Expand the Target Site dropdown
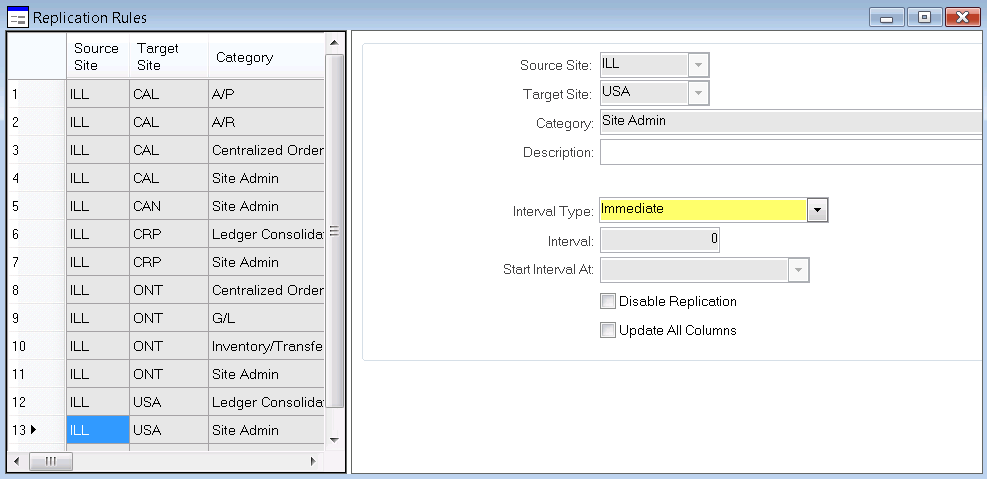This screenshot has height=479, width=987. pyautogui.click(x=698, y=93)
